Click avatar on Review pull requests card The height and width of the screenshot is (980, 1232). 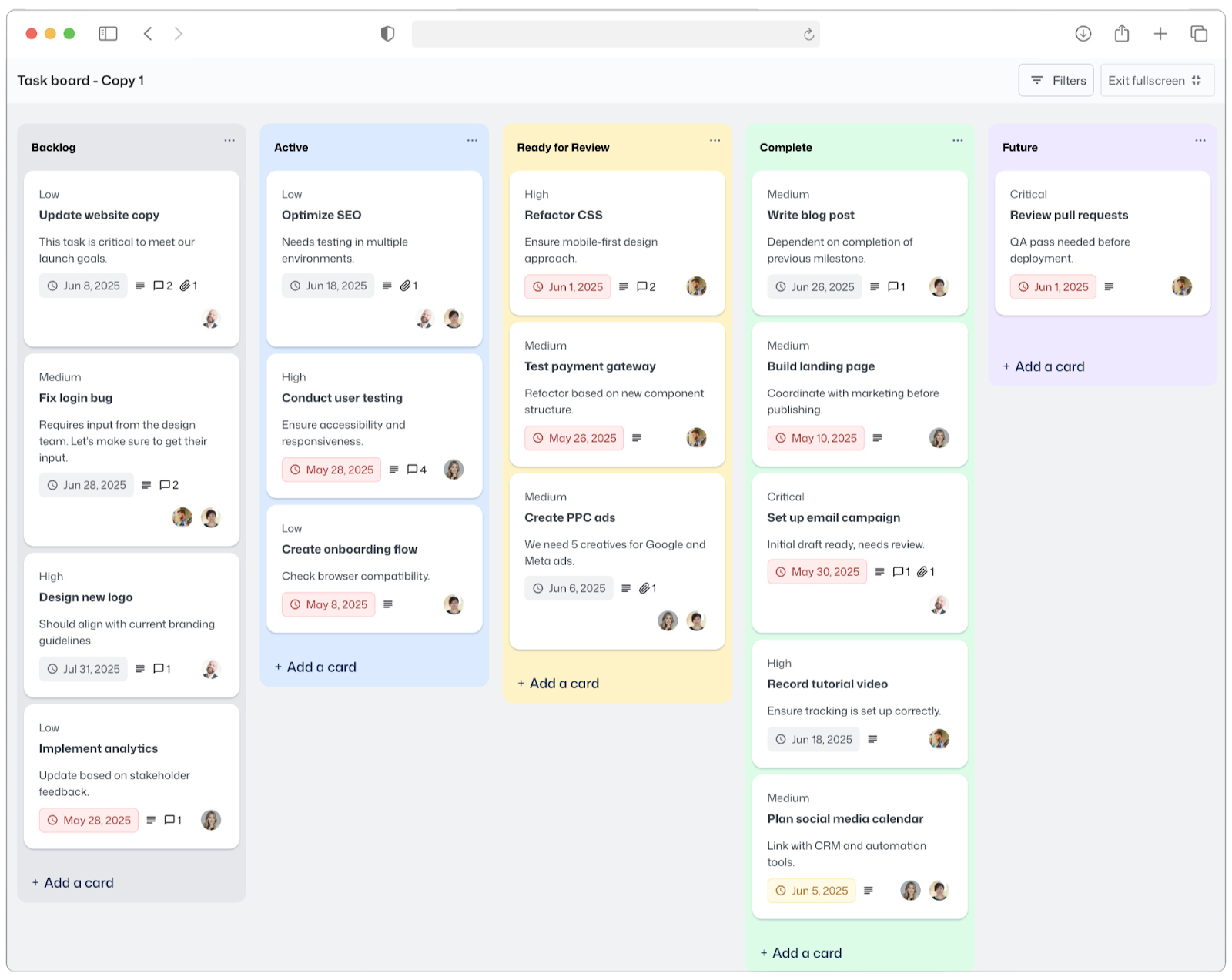click(x=1182, y=286)
